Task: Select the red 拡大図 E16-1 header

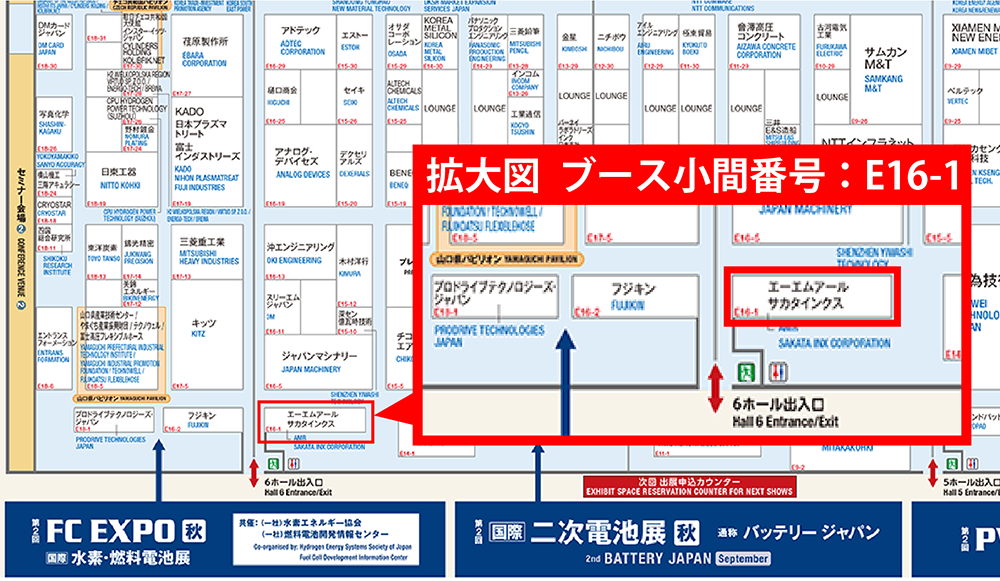Action: pyautogui.click(x=692, y=175)
